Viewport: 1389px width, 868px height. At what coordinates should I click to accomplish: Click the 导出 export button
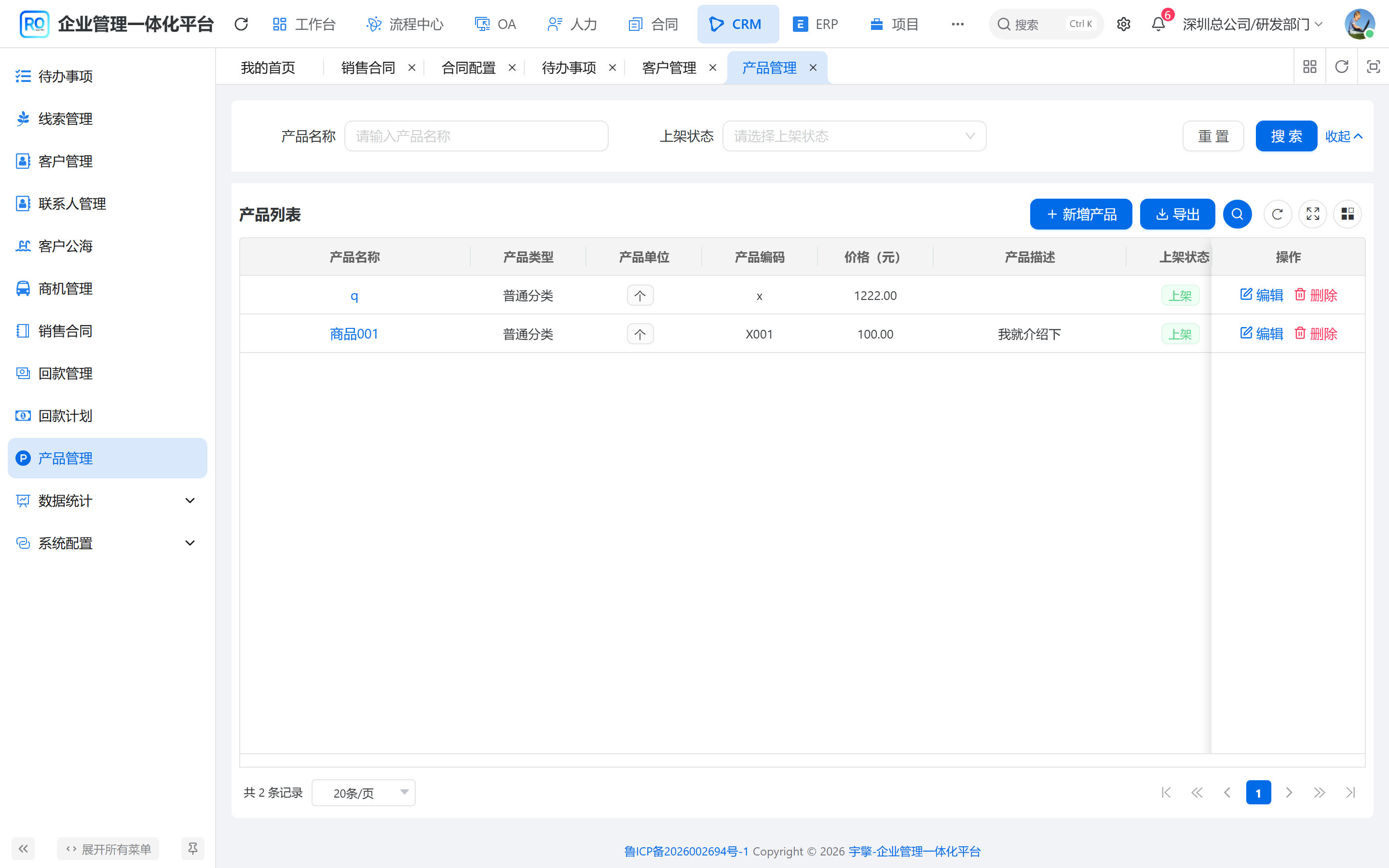click(x=1177, y=214)
